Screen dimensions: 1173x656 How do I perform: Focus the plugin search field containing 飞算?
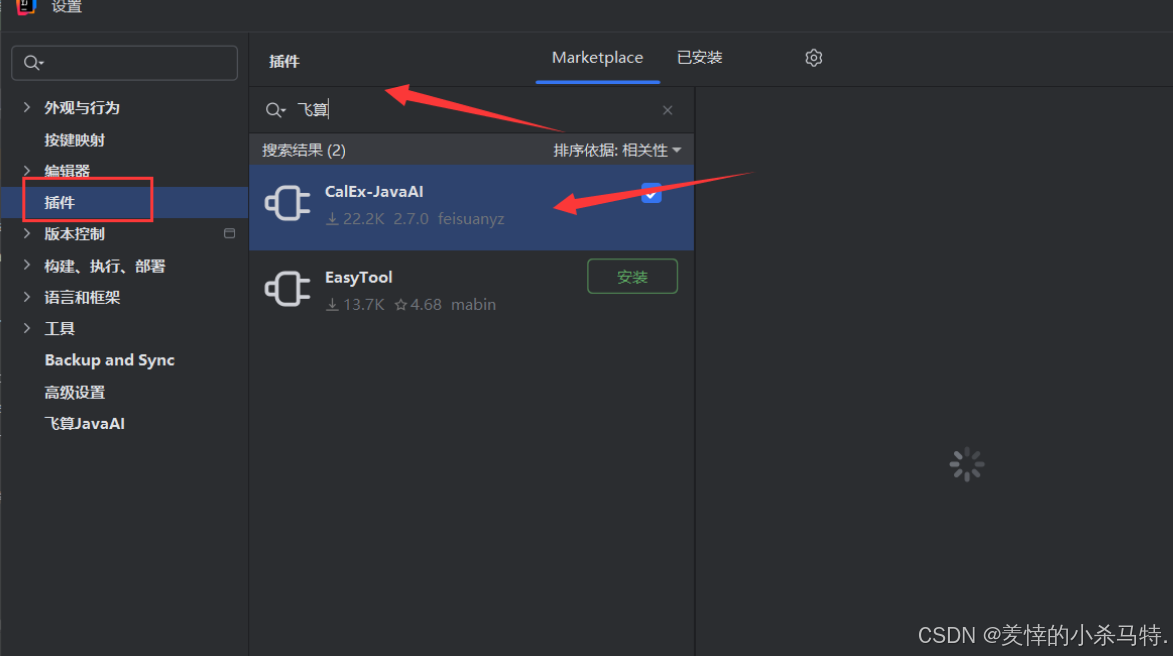click(x=471, y=110)
